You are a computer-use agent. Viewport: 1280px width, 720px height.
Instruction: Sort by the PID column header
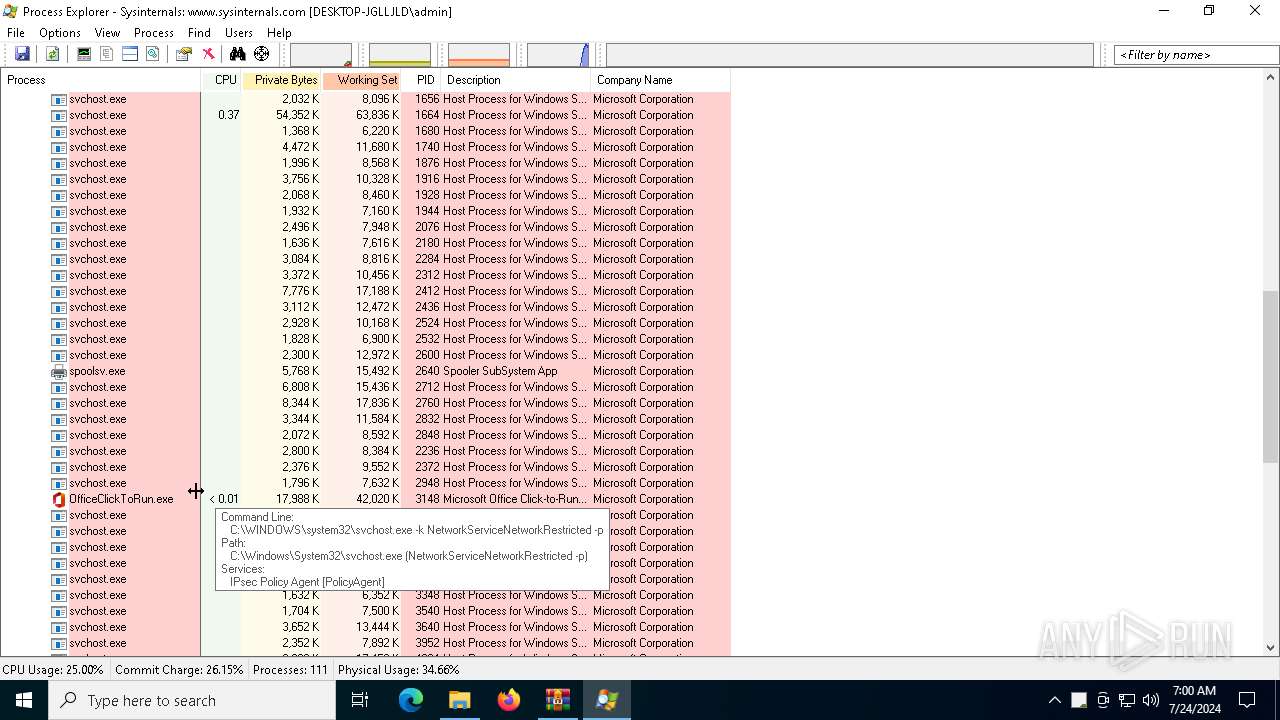(x=421, y=80)
